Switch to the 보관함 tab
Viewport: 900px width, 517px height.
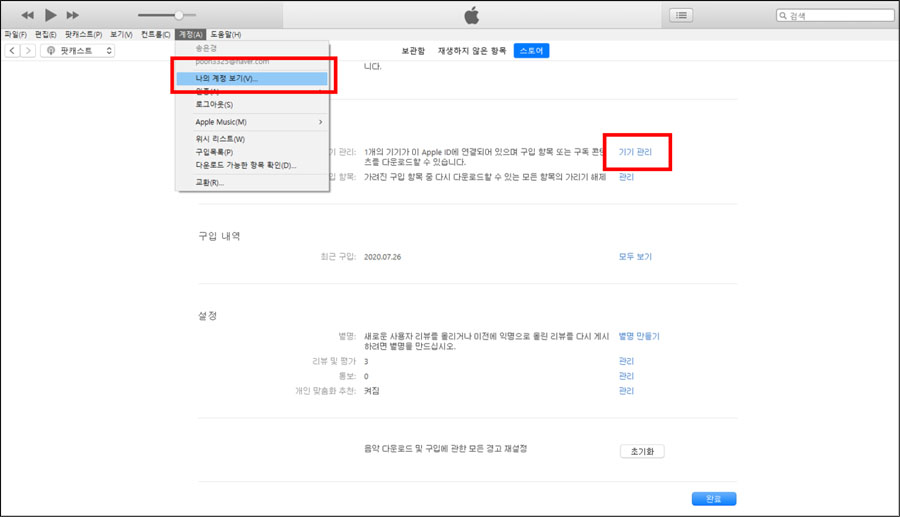click(x=413, y=50)
